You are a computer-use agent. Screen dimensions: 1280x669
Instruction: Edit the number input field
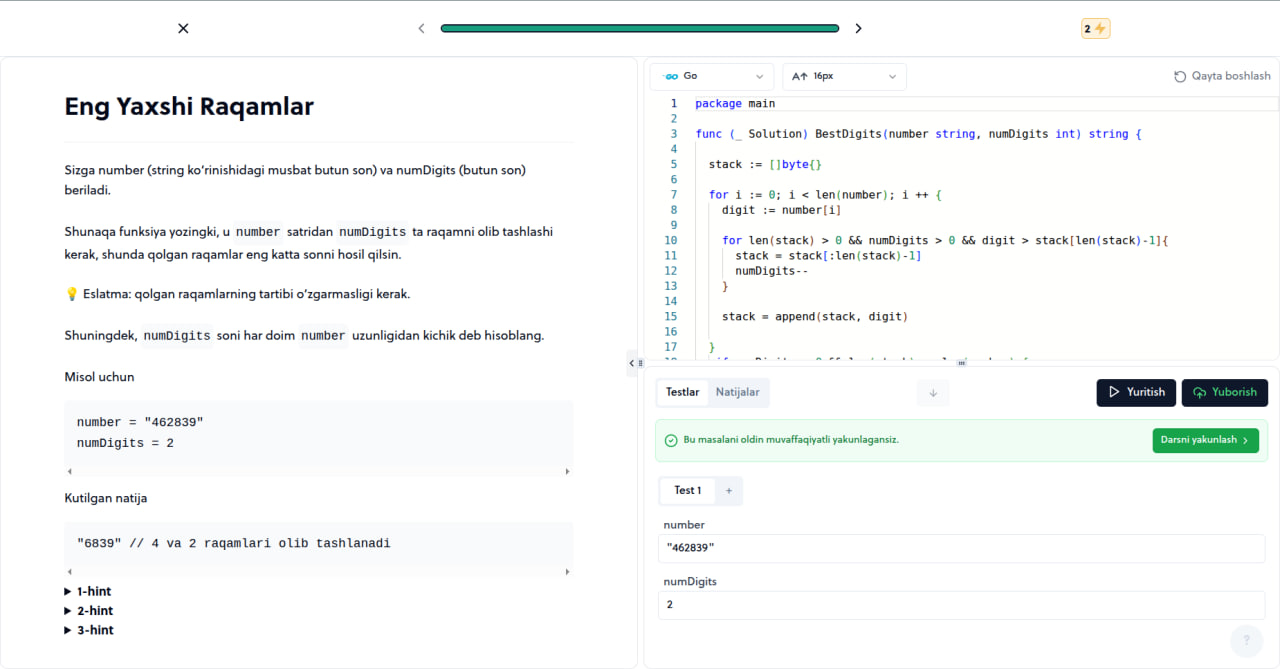(961, 548)
